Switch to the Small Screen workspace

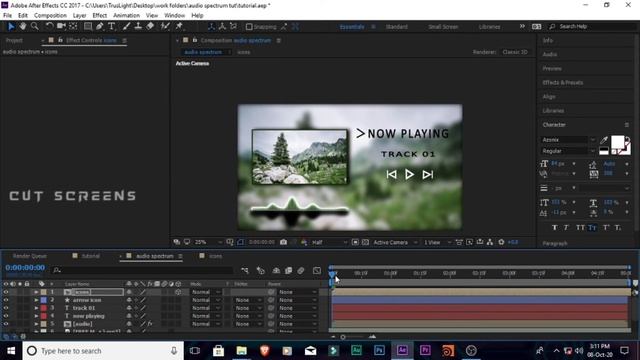[x=443, y=27]
